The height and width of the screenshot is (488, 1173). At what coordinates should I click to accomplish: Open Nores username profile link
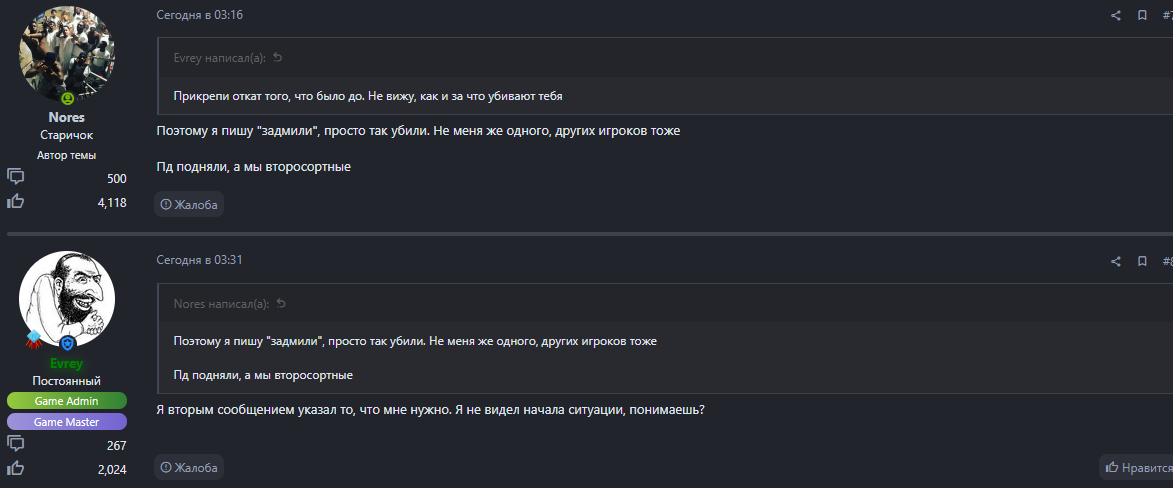click(x=67, y=117)
